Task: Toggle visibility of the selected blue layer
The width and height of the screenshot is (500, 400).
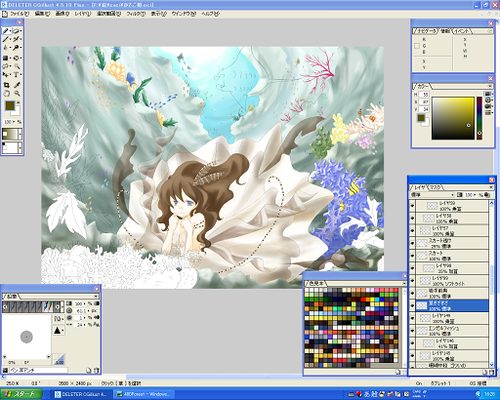Action: click(412, 306)
